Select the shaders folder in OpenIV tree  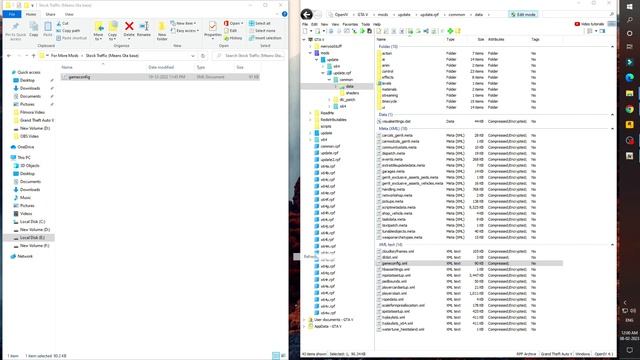click(x=352, y=93)
